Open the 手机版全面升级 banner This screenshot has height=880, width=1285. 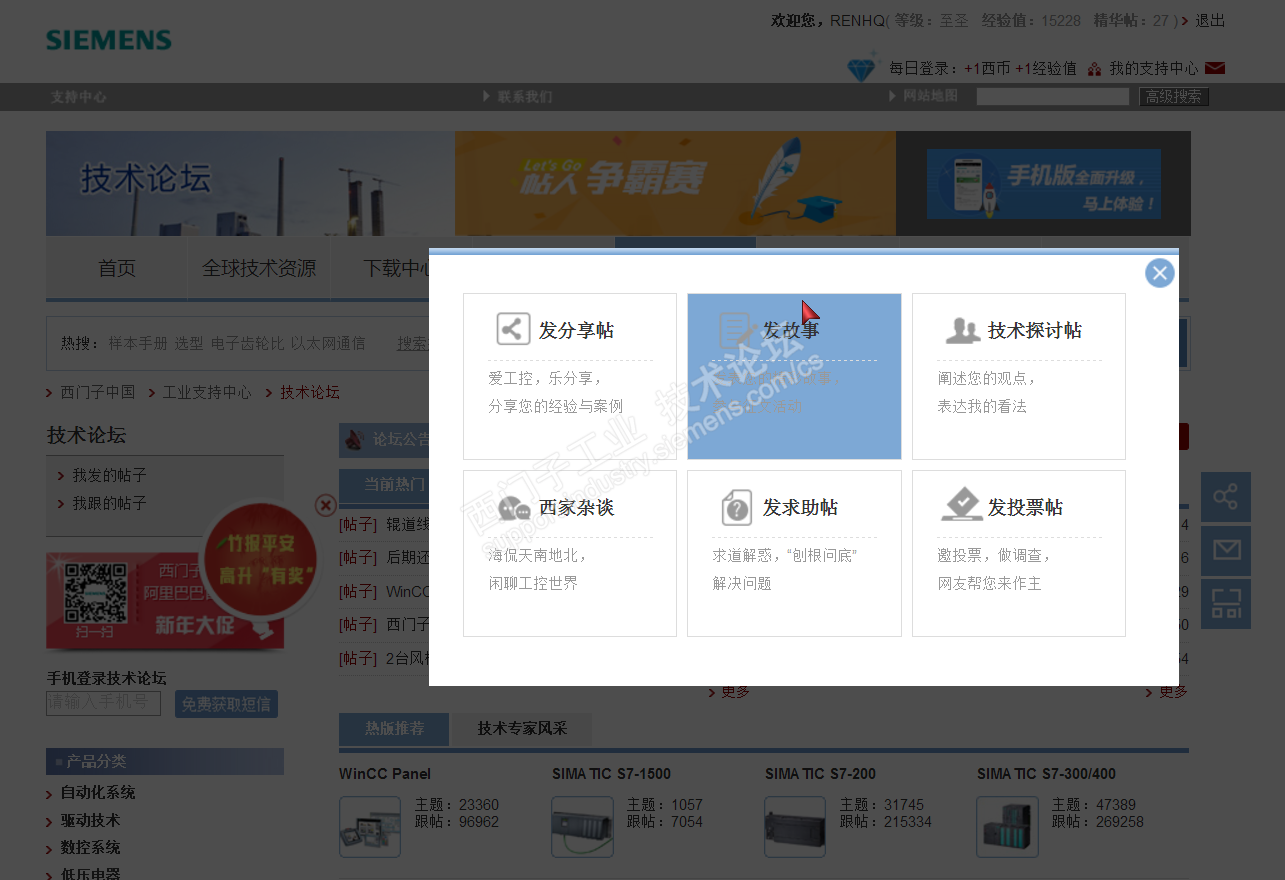[x=1044, y=184]
